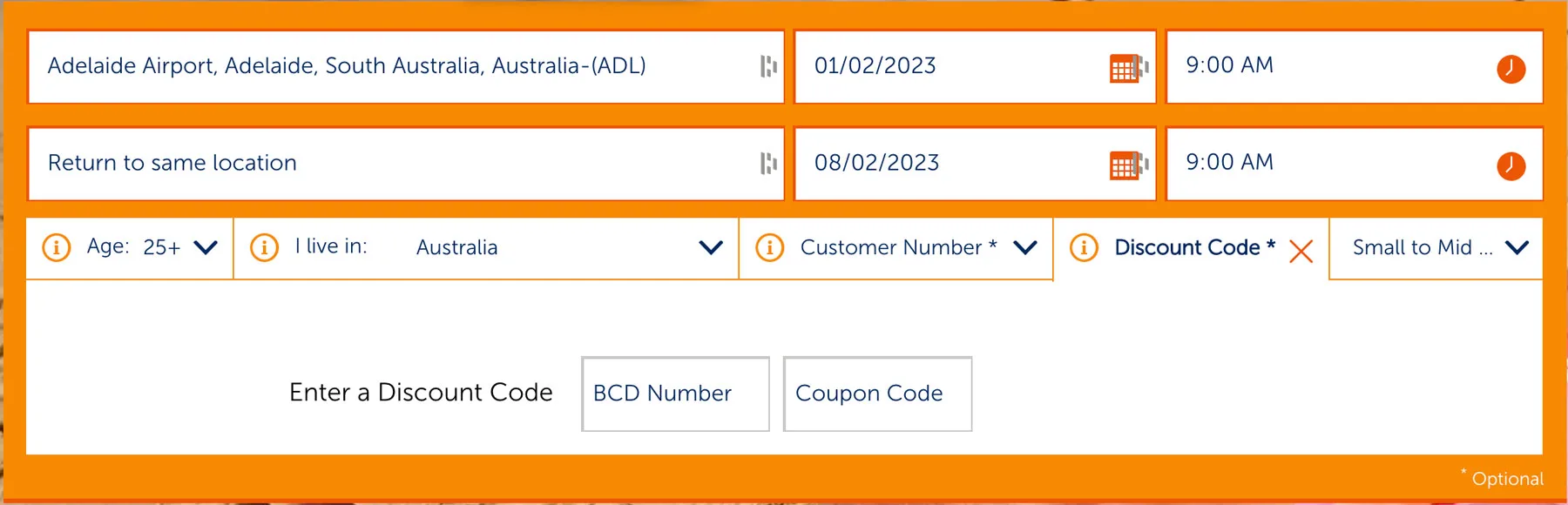Click the return location list icon
This screenshot has height=505, width=1568.
pyautogui.click(x=767, y=164)
